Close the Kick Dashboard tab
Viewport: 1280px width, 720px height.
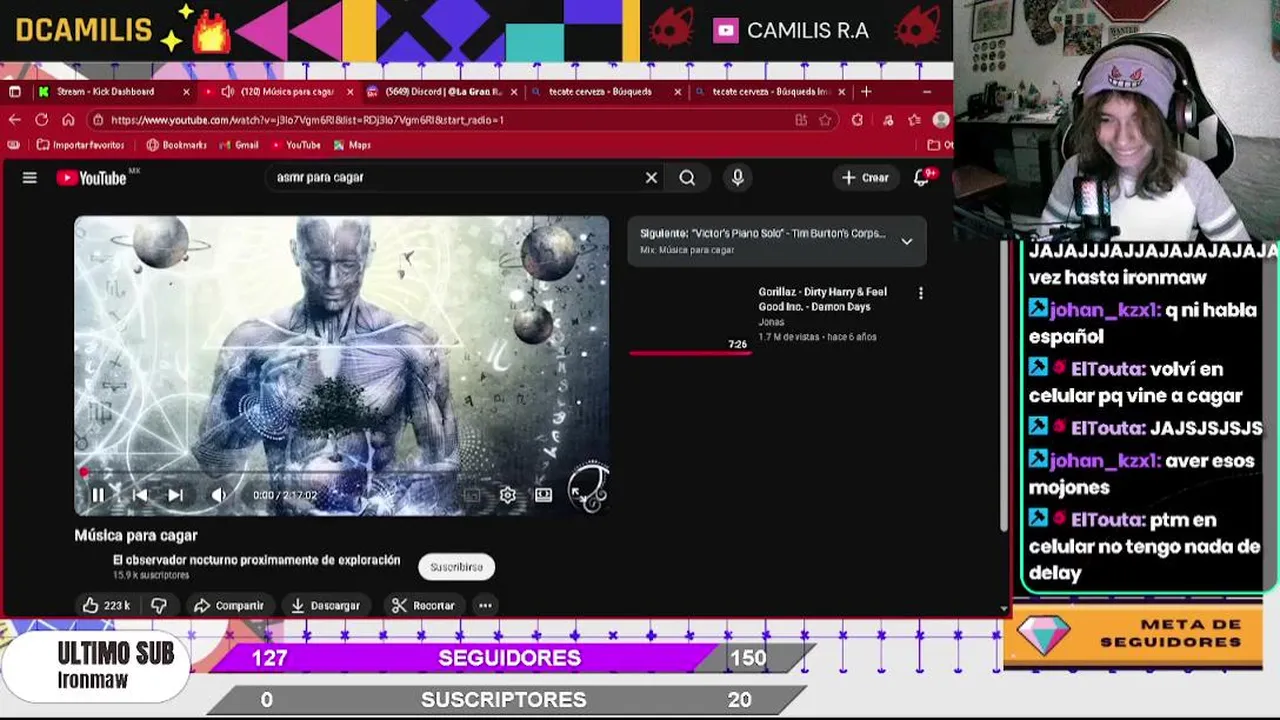point(186,91)
